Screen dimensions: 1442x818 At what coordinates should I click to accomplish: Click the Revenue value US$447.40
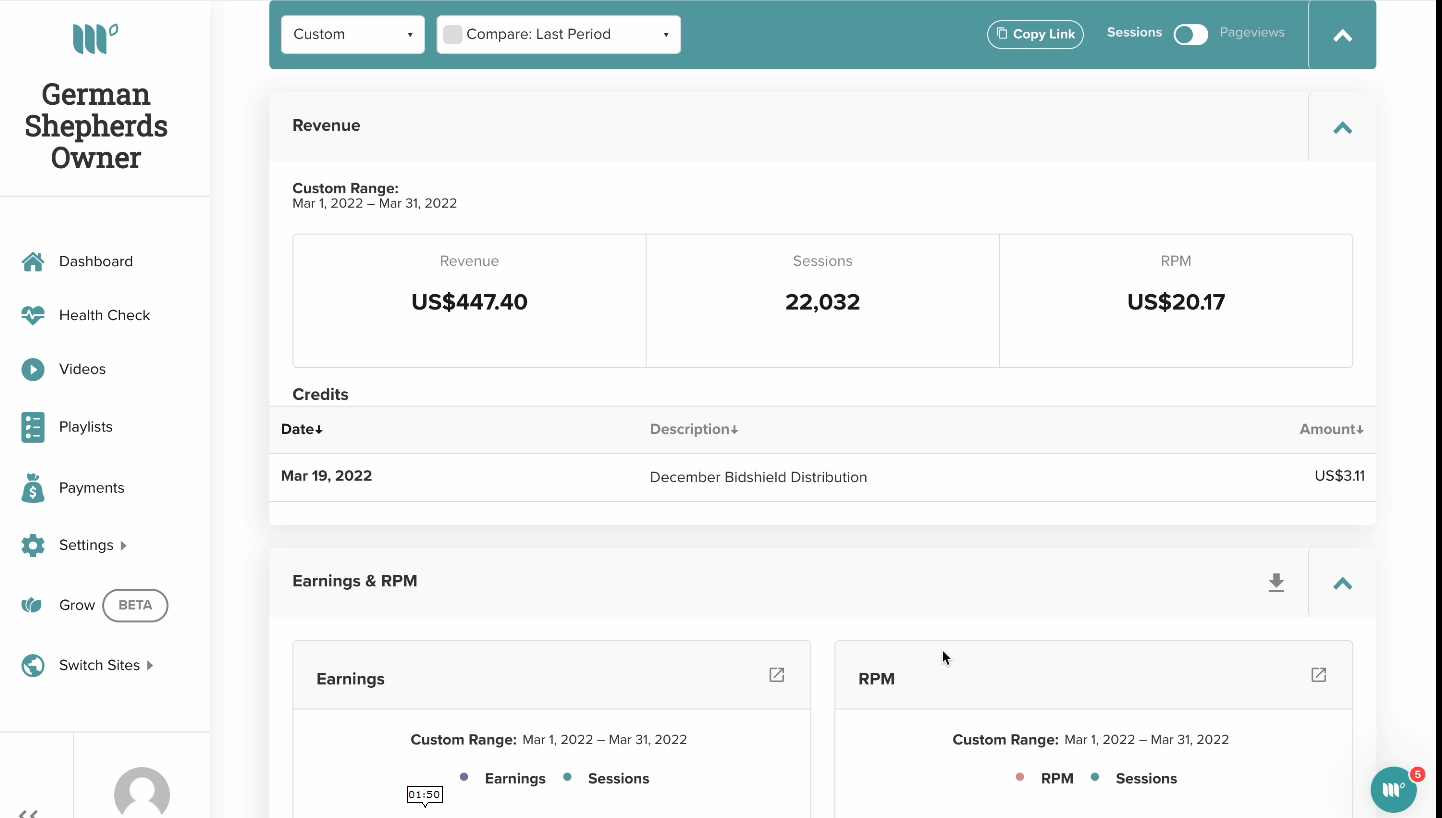point(469,302)
